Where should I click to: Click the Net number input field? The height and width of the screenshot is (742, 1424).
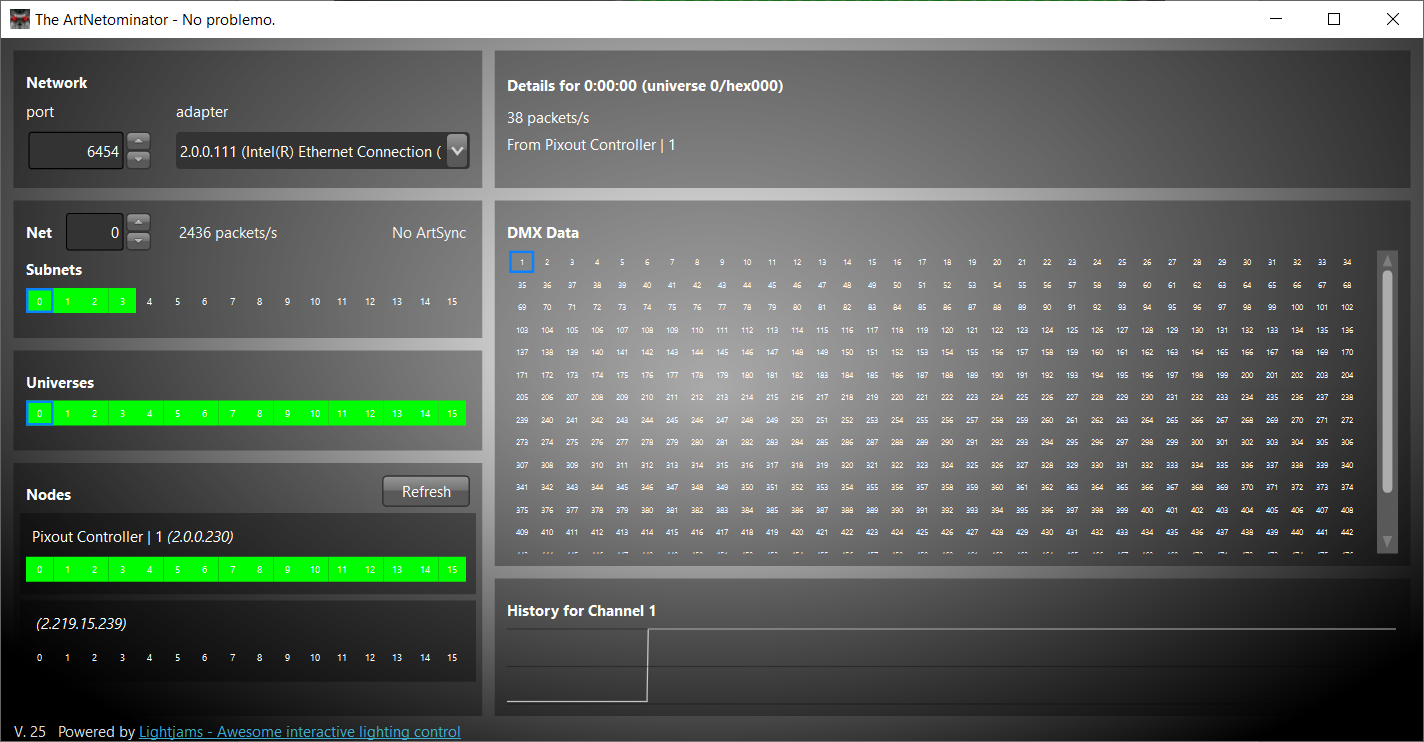pyautogui.click(x=95, y=232)
